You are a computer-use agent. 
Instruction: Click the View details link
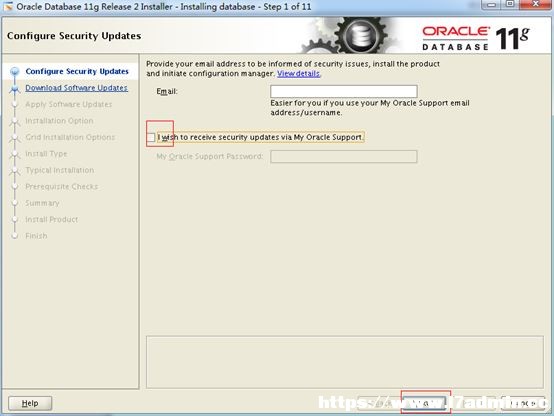pos(299,74)
